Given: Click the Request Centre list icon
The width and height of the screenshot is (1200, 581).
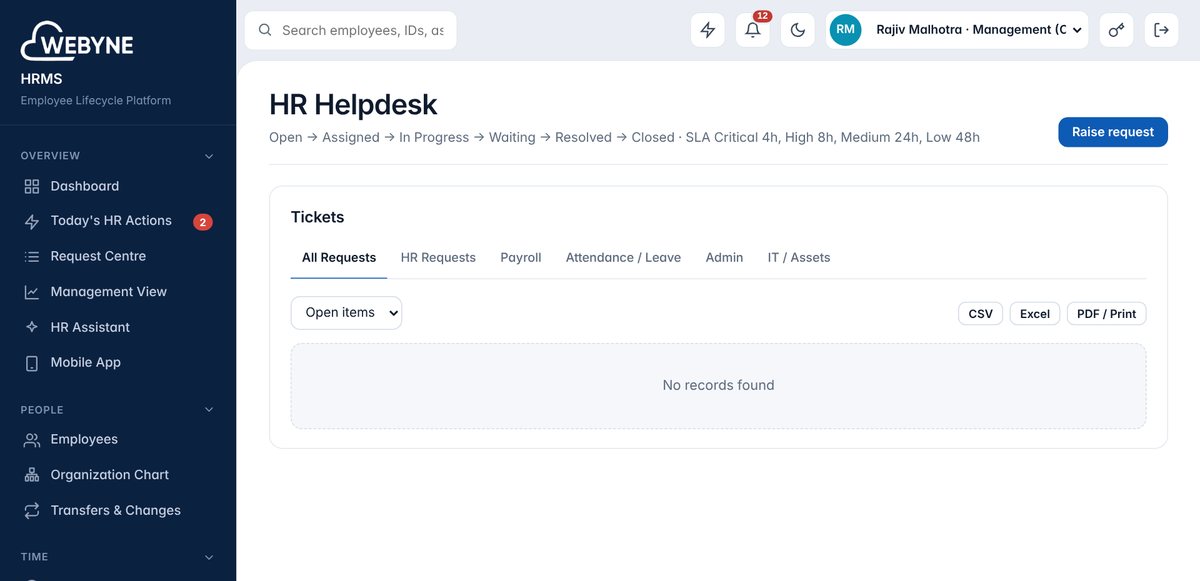Looking at the screenshot, I should [32, 257].
